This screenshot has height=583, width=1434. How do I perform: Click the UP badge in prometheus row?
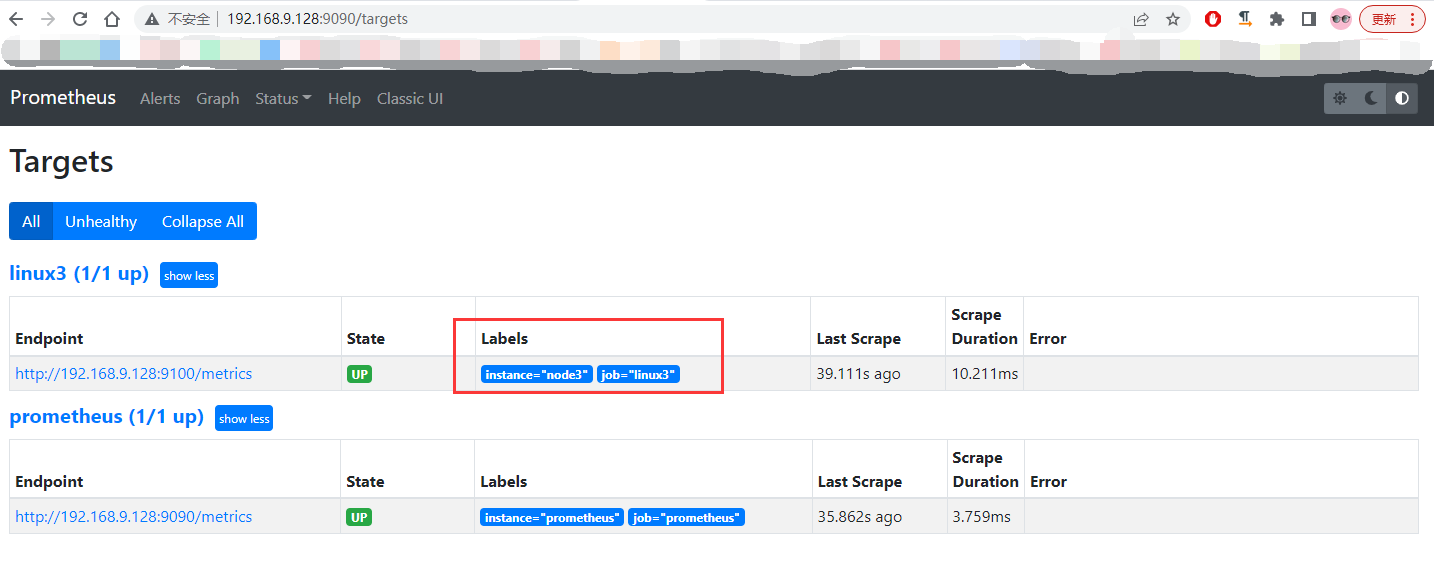click(359, 517)
